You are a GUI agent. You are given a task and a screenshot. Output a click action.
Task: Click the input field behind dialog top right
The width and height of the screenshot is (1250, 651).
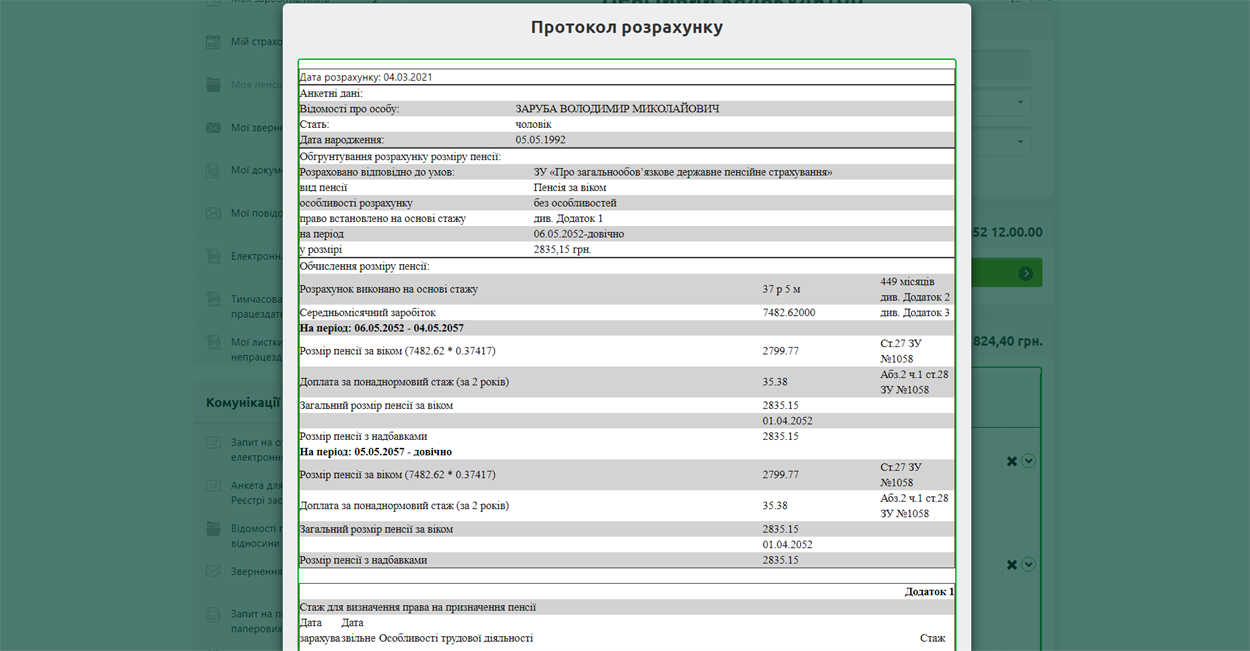(1001, 65)
